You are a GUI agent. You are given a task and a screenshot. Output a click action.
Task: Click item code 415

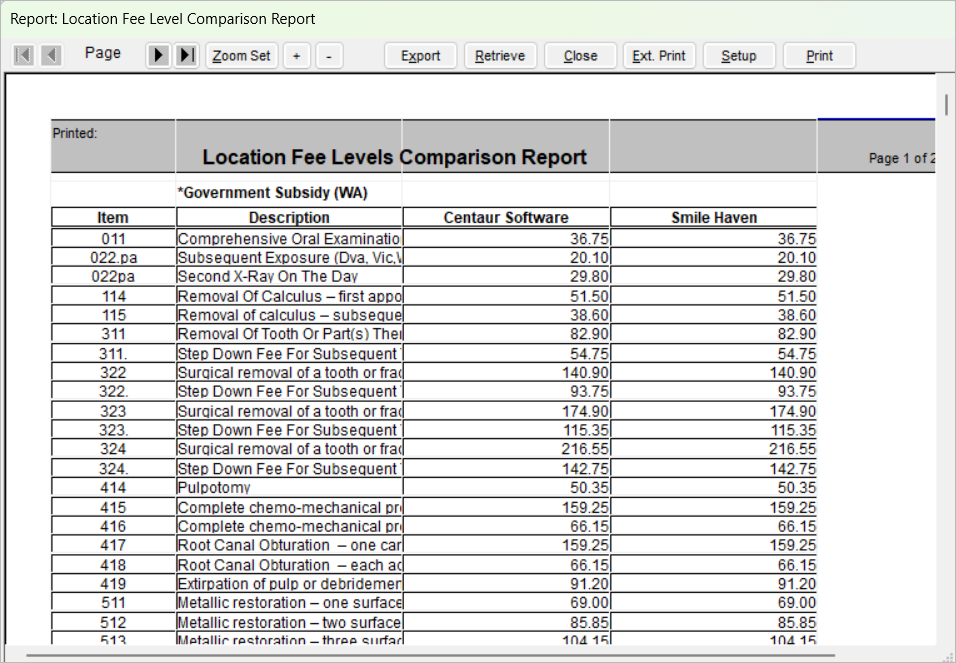point(113,507)
